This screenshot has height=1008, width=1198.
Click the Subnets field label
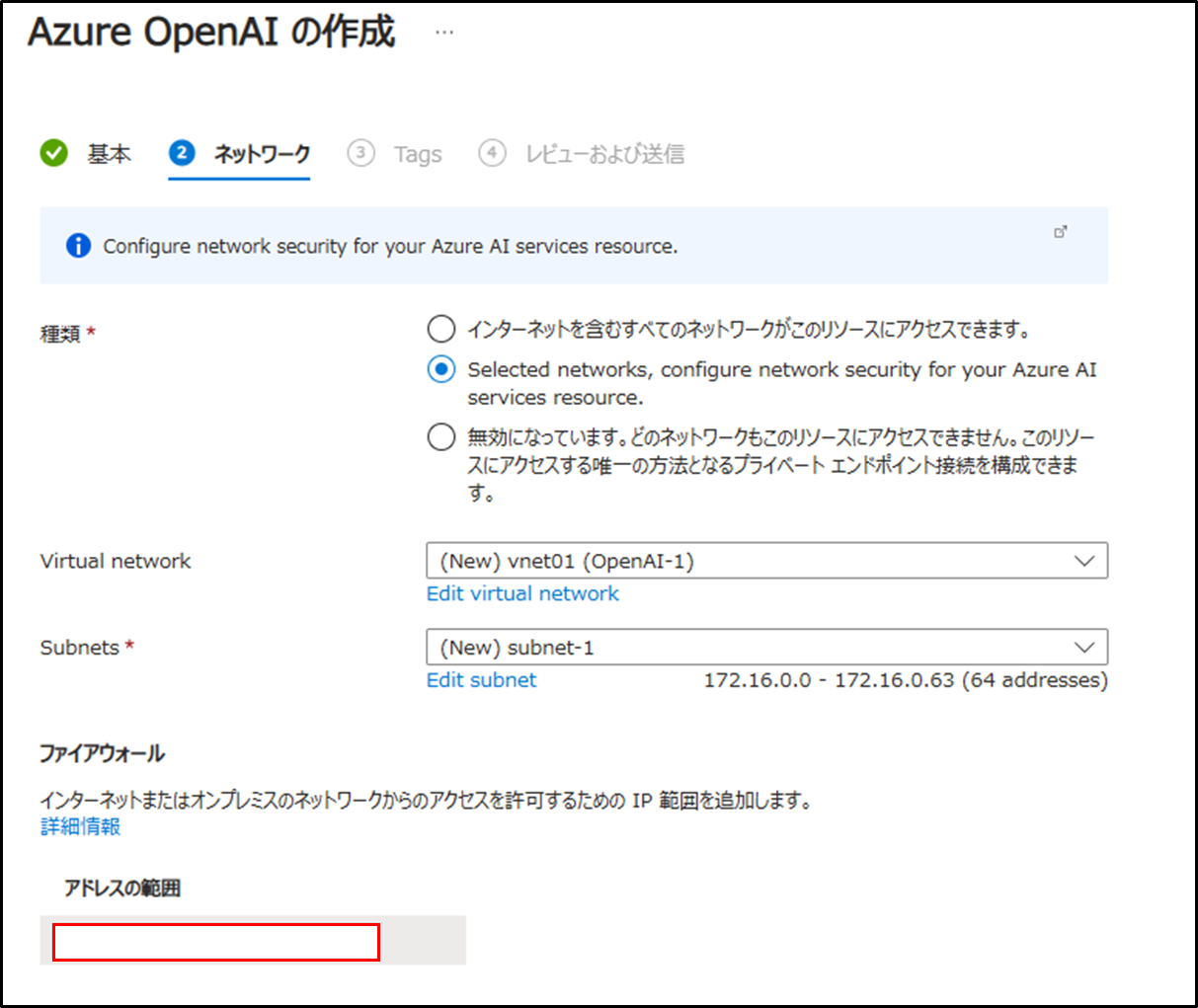click(x=87, y=648)
